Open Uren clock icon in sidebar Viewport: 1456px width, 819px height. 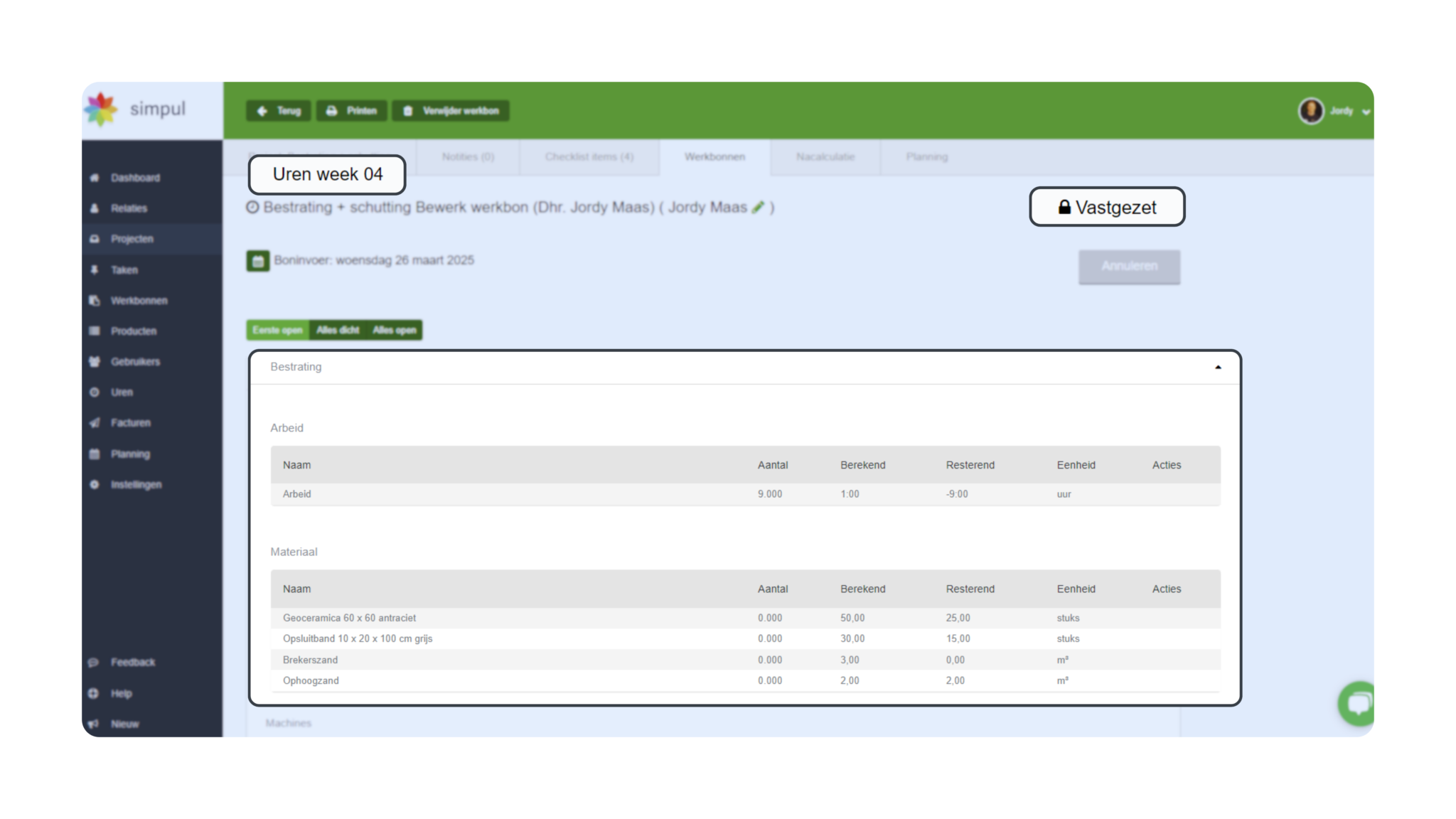coord(95,392)
